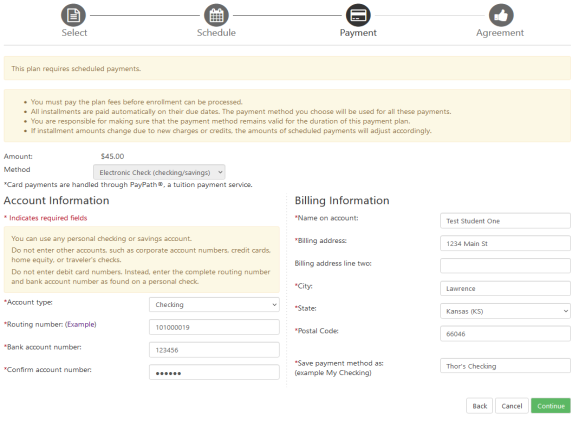Cancel the payment plan enrollment
579x427 pixels.
click(x=511, y=406)
